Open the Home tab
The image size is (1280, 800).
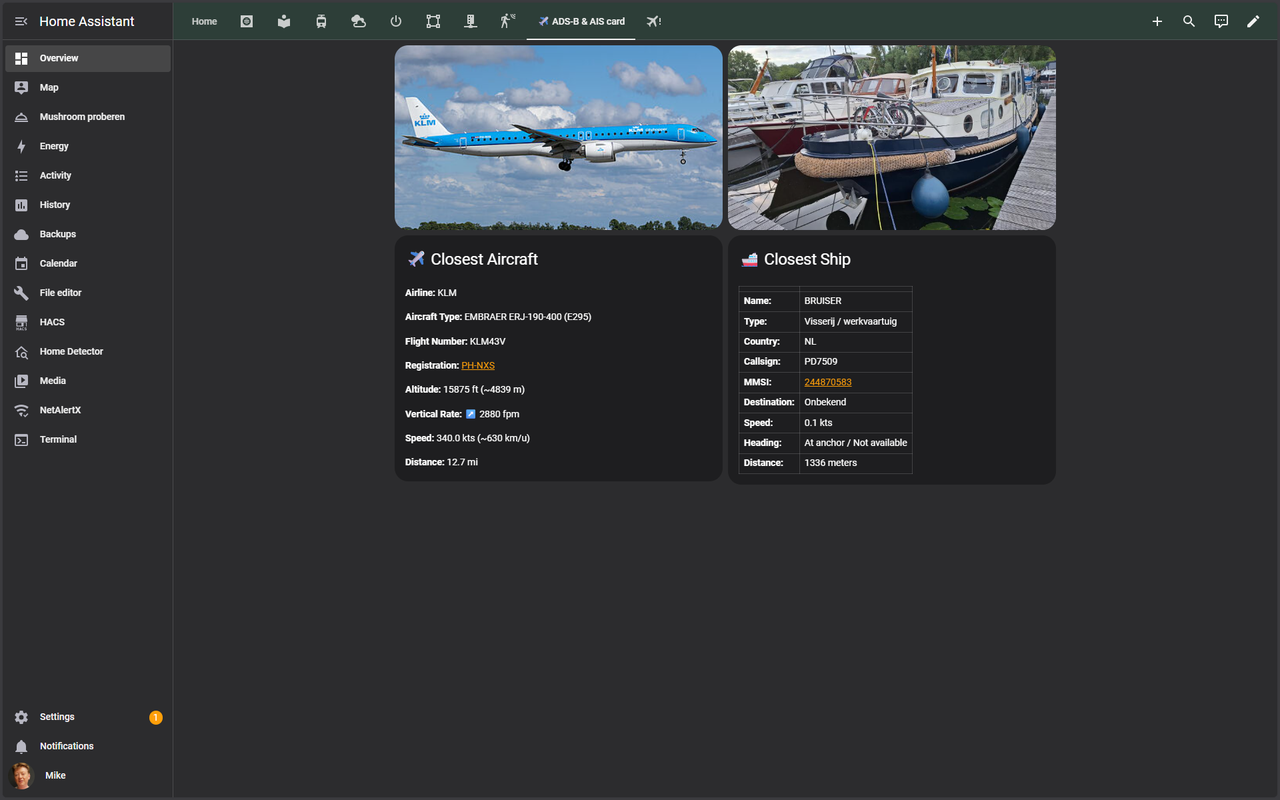point(204,21)
